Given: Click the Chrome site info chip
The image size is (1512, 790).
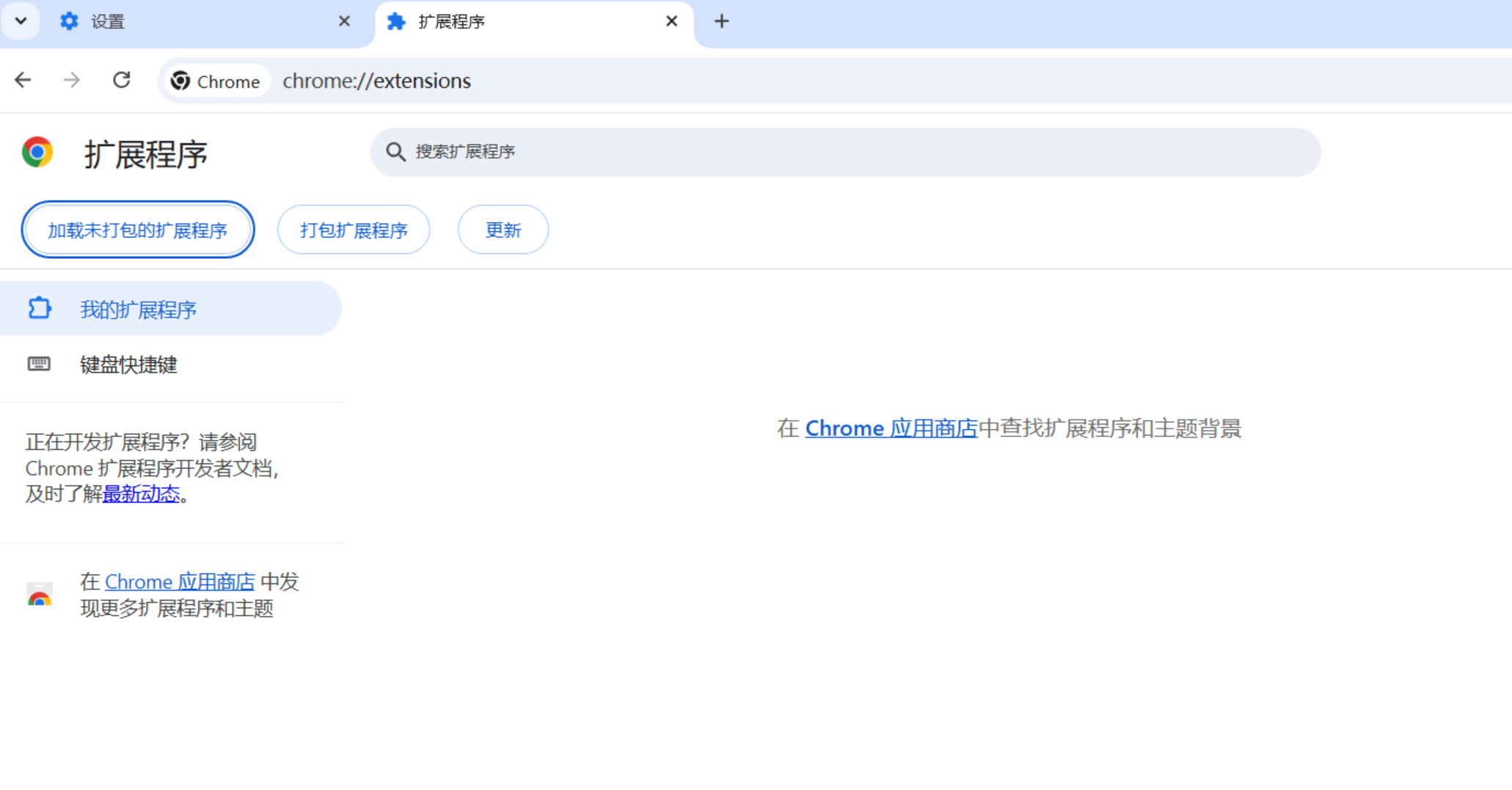Looking at the screenshot, I should tap(216, 81).
